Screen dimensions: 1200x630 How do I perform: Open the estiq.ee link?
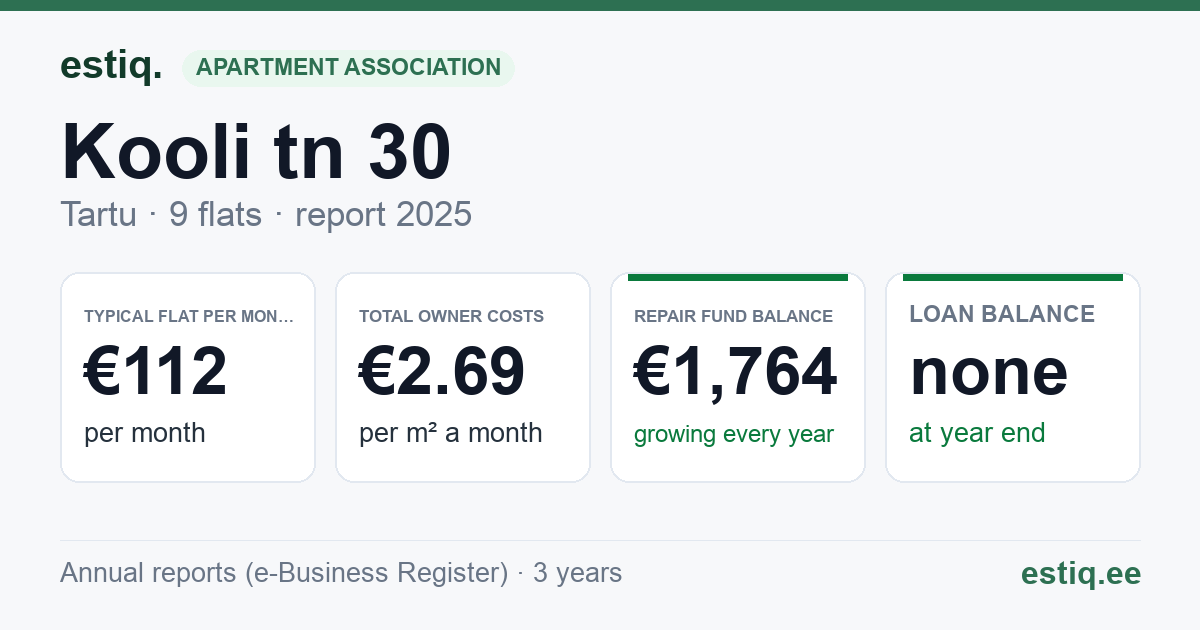pyautogui.click(x=1081, y=573)
